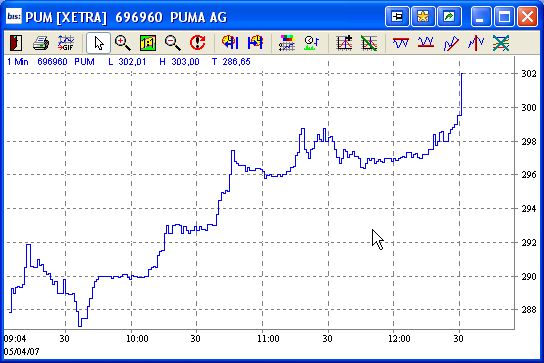Activate the zoom in magnifier
544x363 pixels.
123,43
